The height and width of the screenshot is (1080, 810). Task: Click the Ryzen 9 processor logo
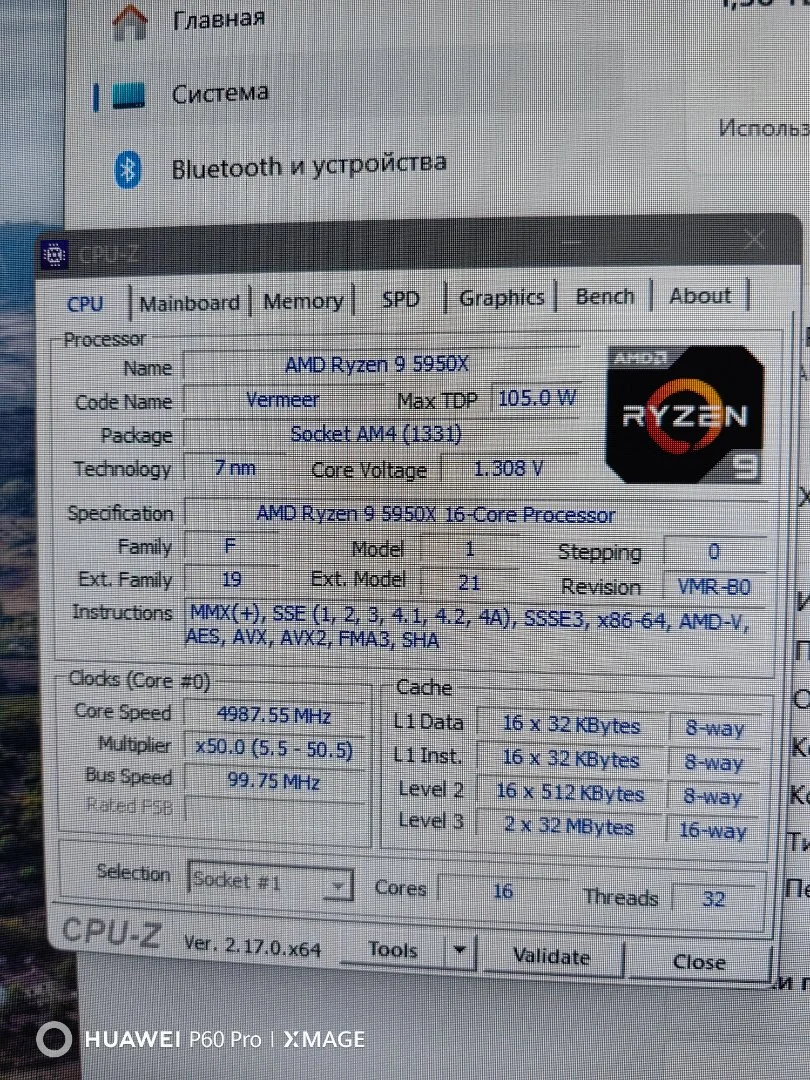pyautogui.click(x=685, y=414)
